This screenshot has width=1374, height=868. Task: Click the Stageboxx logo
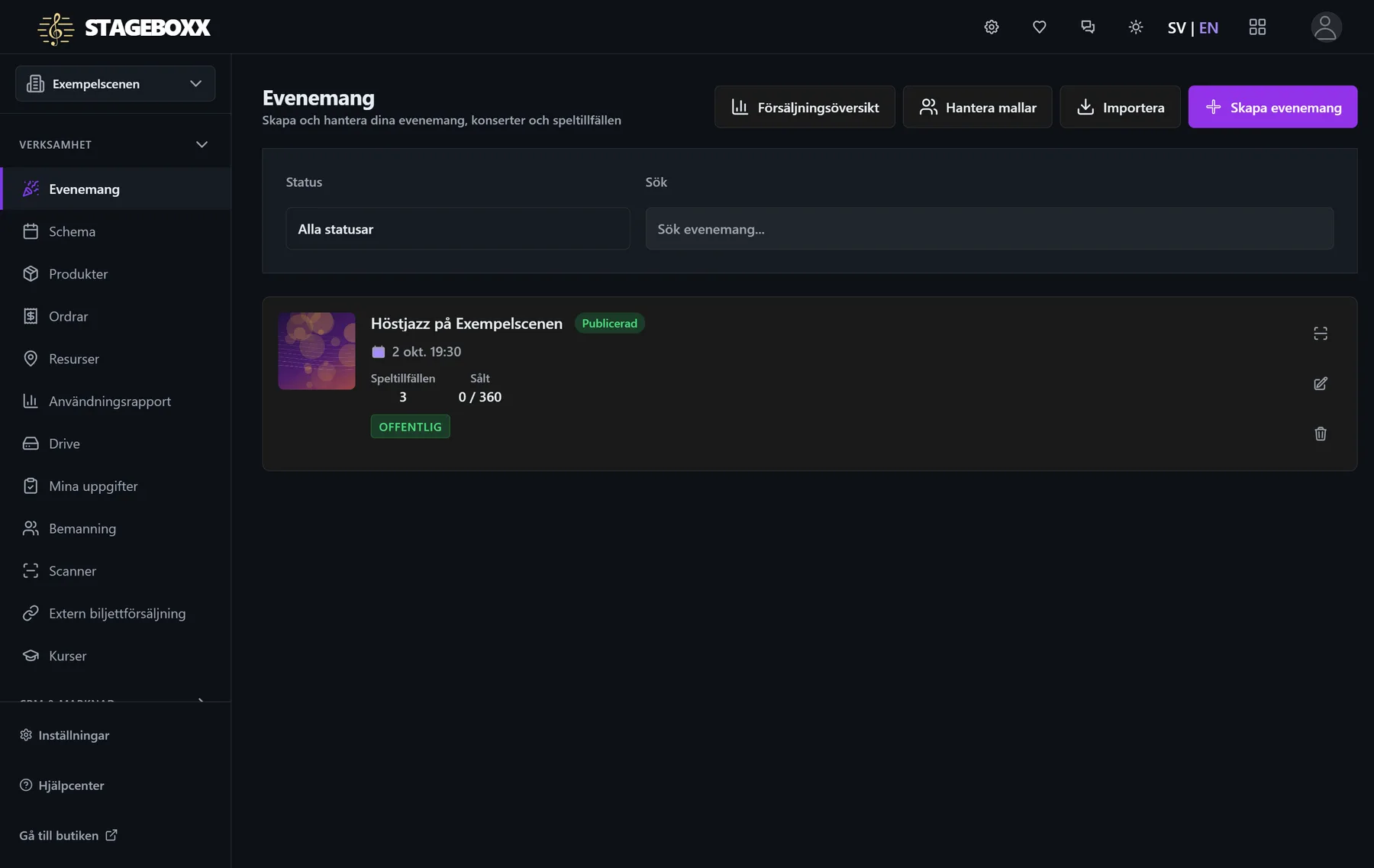pyautogui.click(x=124, y=28)
